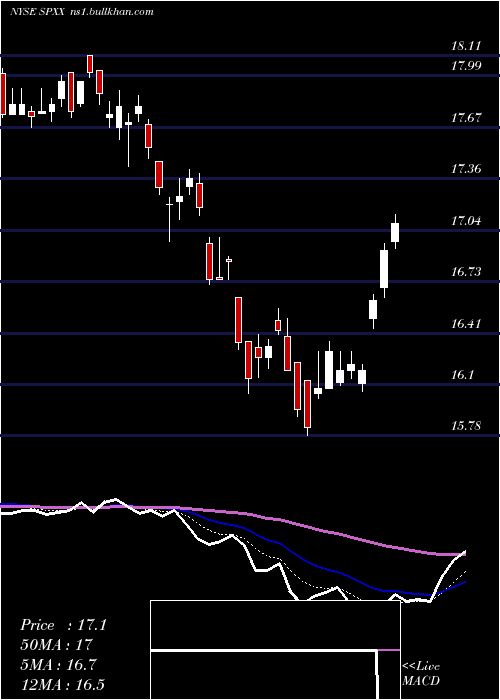The image size is (500, 700).
Task: Click the lowest red candlestick touching 15.78
Action: (x=307, y=407)
